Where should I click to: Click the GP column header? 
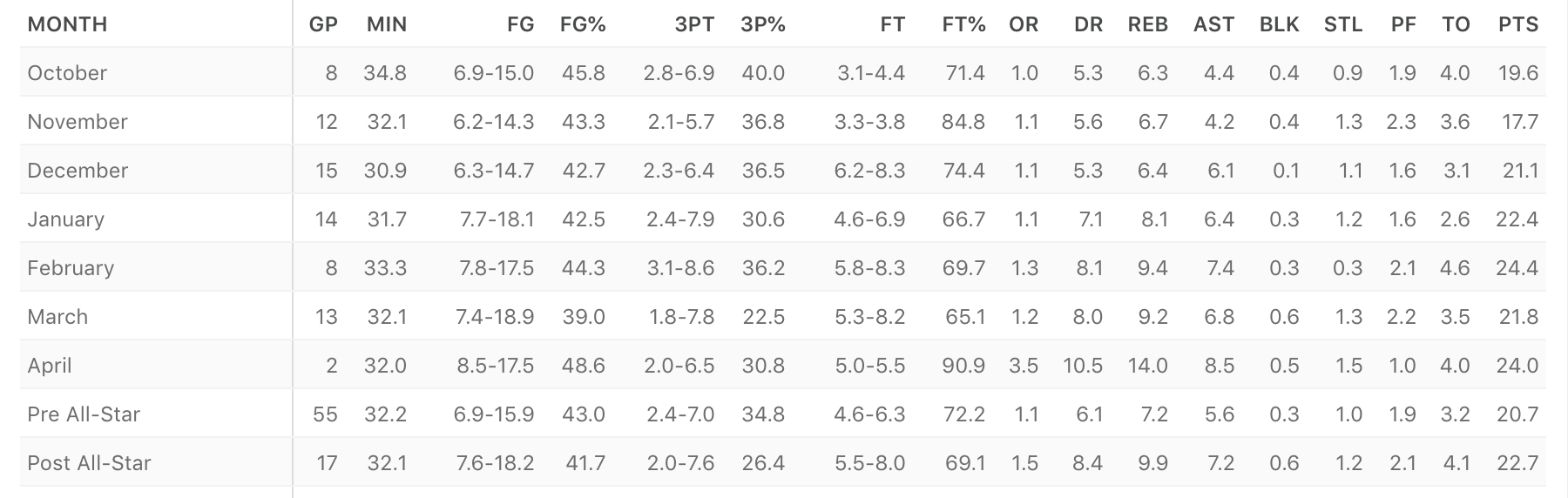(323, 24)
